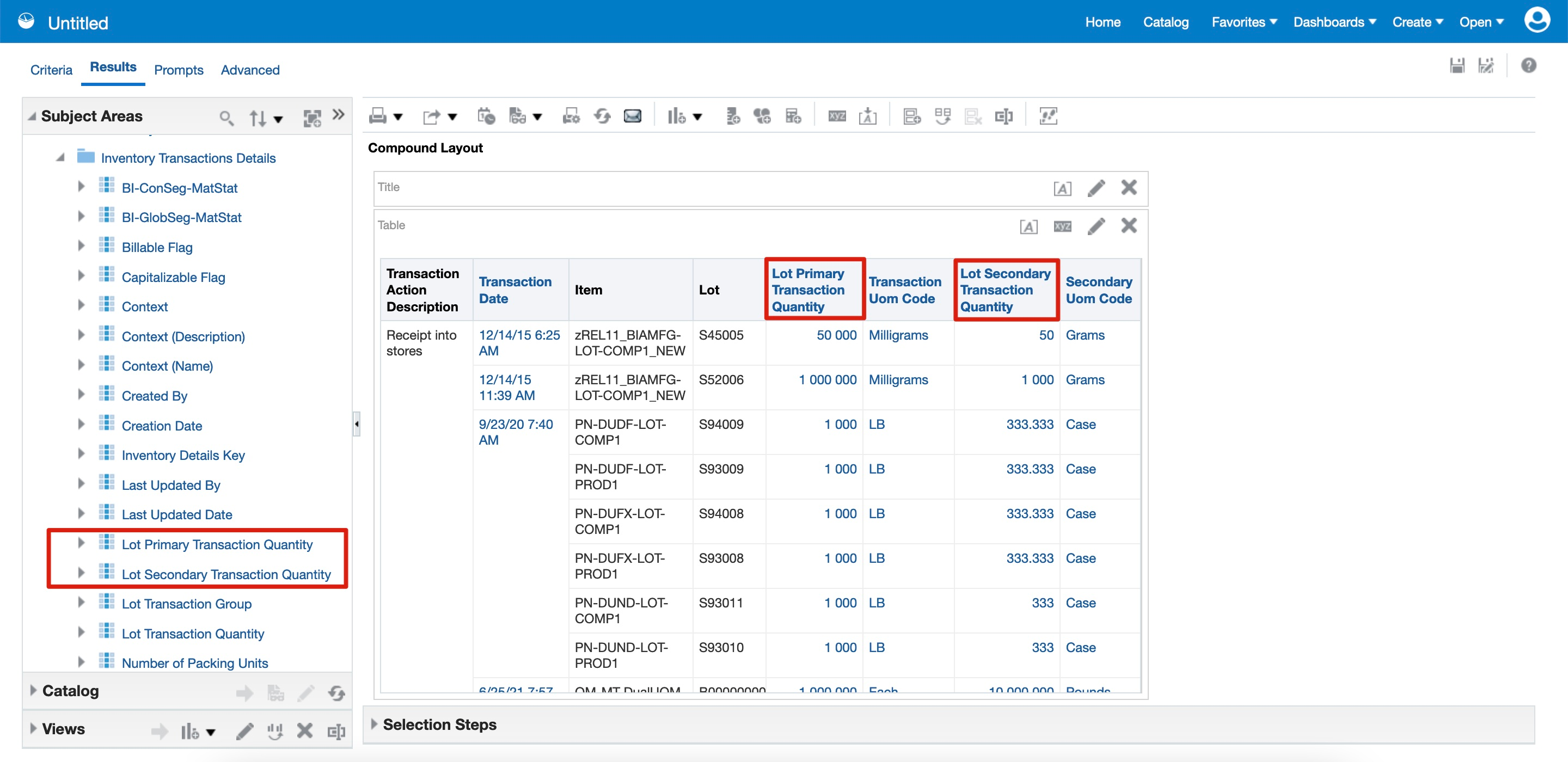The width and height of the screenshot is (1568, 762).
Task: Click the search icon in Subject Areas
Action: pyautogui.click(x=226, y=118)
